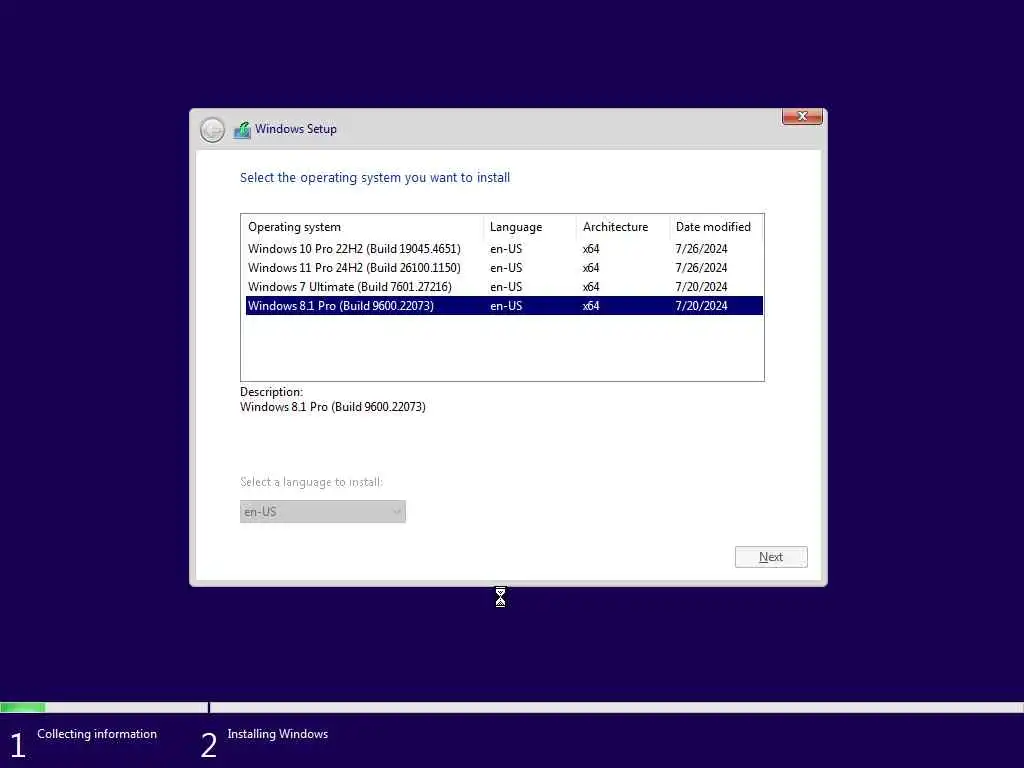Click the Collecting information step label
The image size is (1024, 768).
pyautogui.click(x=97, y=734)
